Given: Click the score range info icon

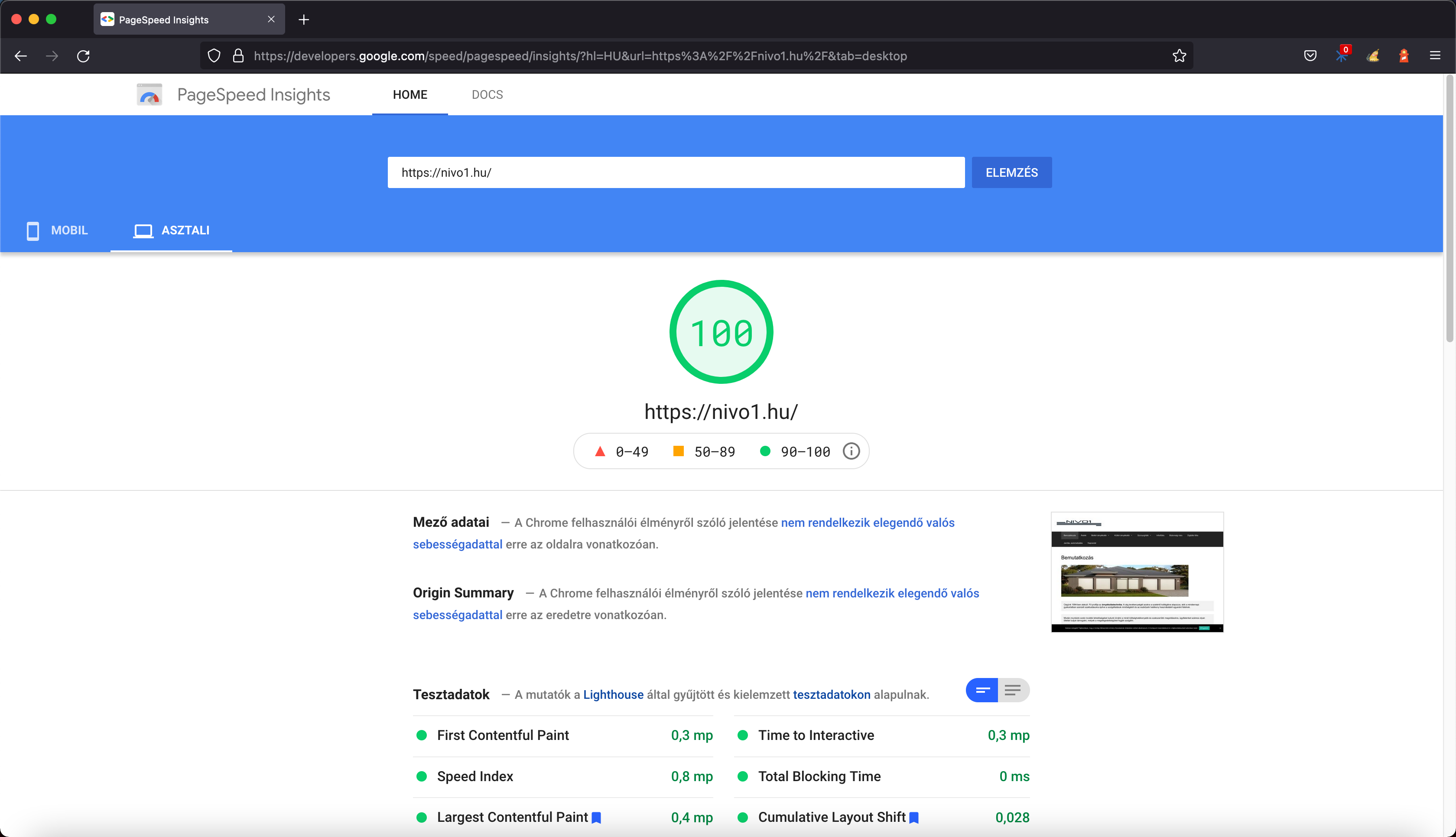Looking at the screenshot, I should tap(851, 451).
